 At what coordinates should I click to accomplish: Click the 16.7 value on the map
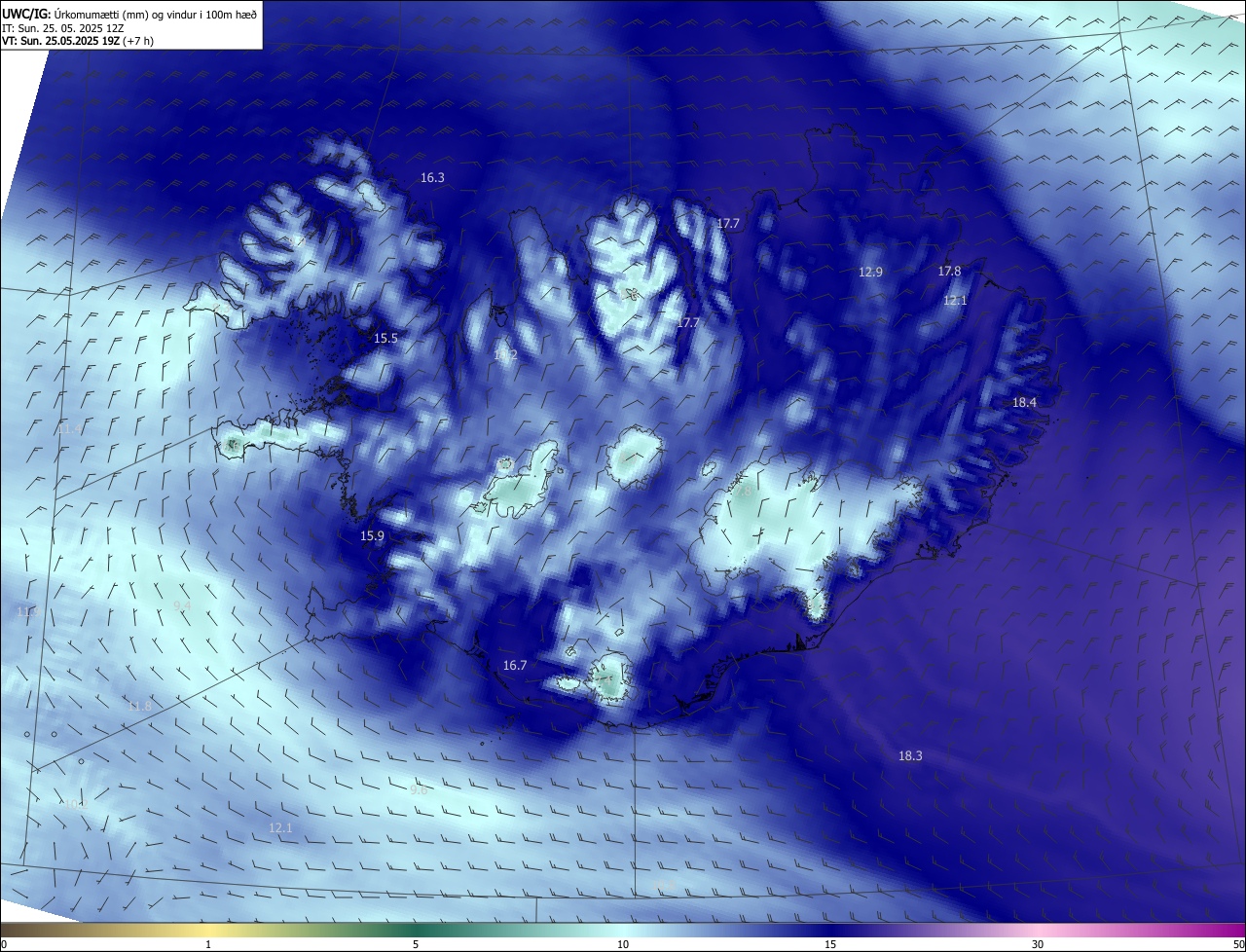515,666
